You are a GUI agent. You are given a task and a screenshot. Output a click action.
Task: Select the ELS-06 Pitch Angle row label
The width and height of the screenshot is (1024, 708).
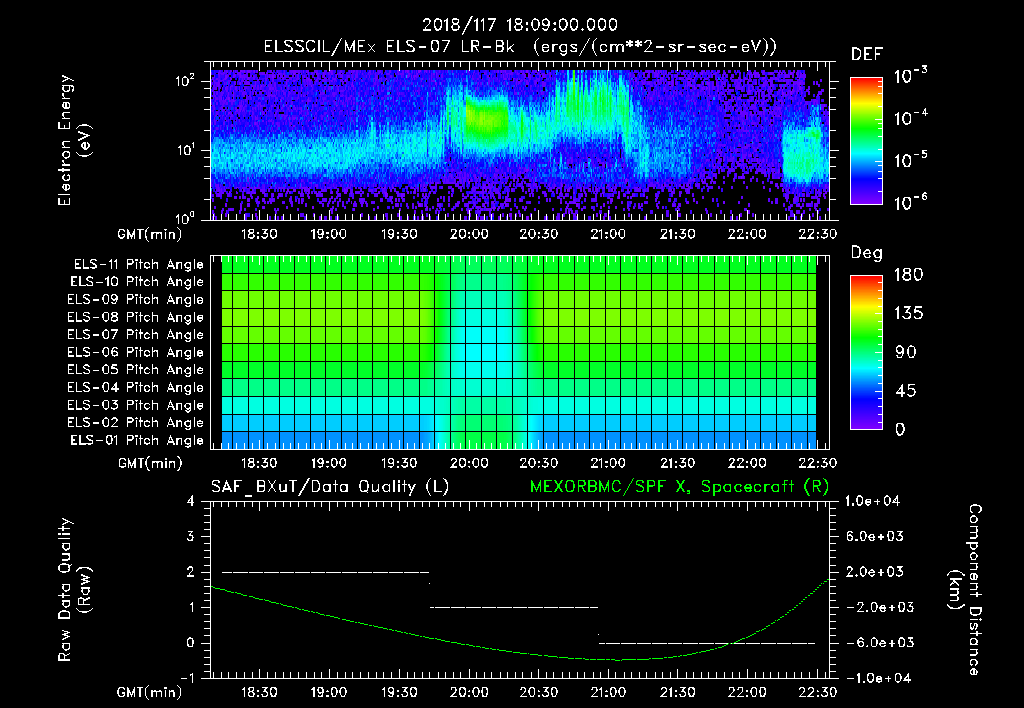click(x=136, y=352)
